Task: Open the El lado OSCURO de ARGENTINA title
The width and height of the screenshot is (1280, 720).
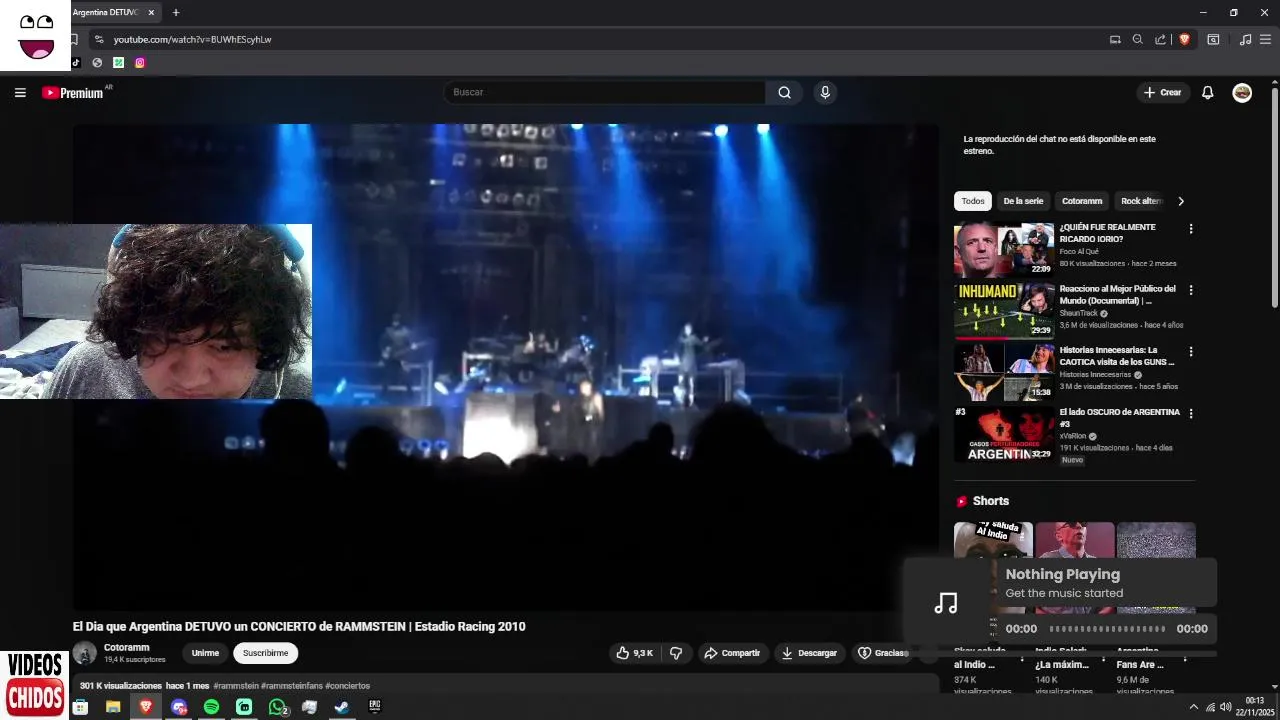Action: (1120, 418)
